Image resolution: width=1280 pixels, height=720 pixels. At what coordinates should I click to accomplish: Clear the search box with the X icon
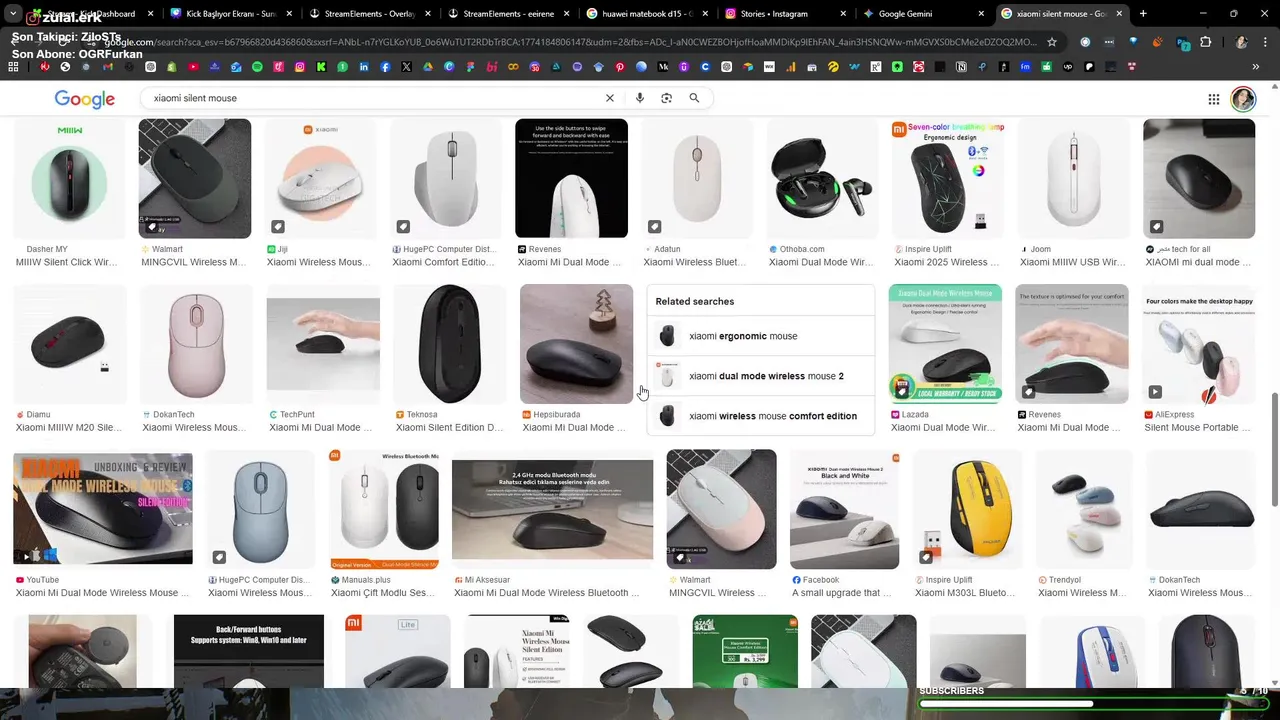click(x=609, y=98)
